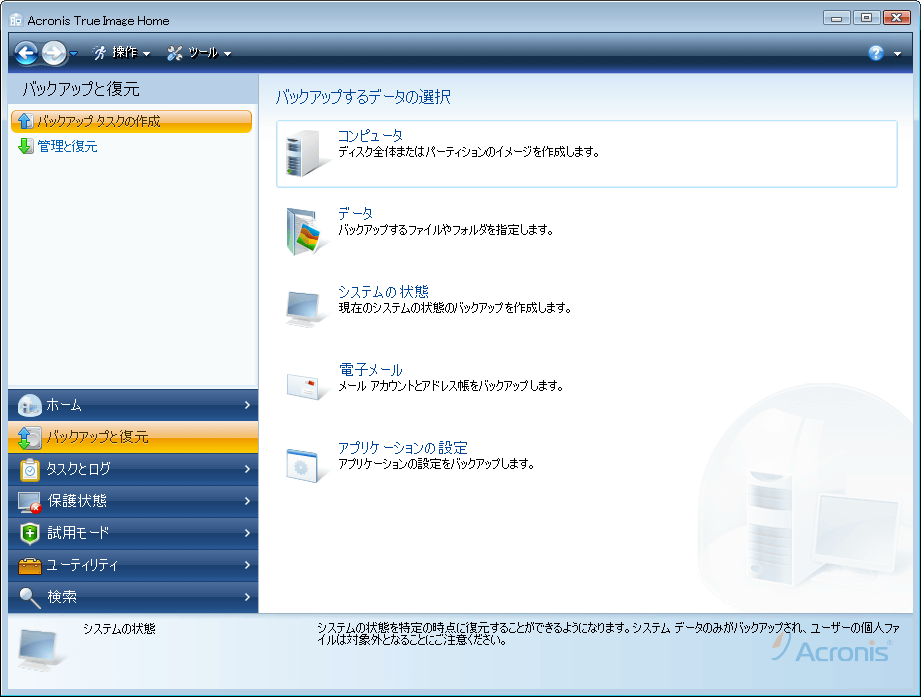
Task: Click description text メール アカウントとアドレス帳をバックアップします。
Action: pos(451,386)
